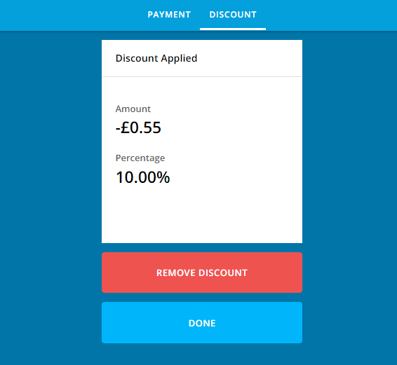This screenshot has width=397, height=365.
Task: Open the payment section from the top bar
Action: (x=169, y=15)
